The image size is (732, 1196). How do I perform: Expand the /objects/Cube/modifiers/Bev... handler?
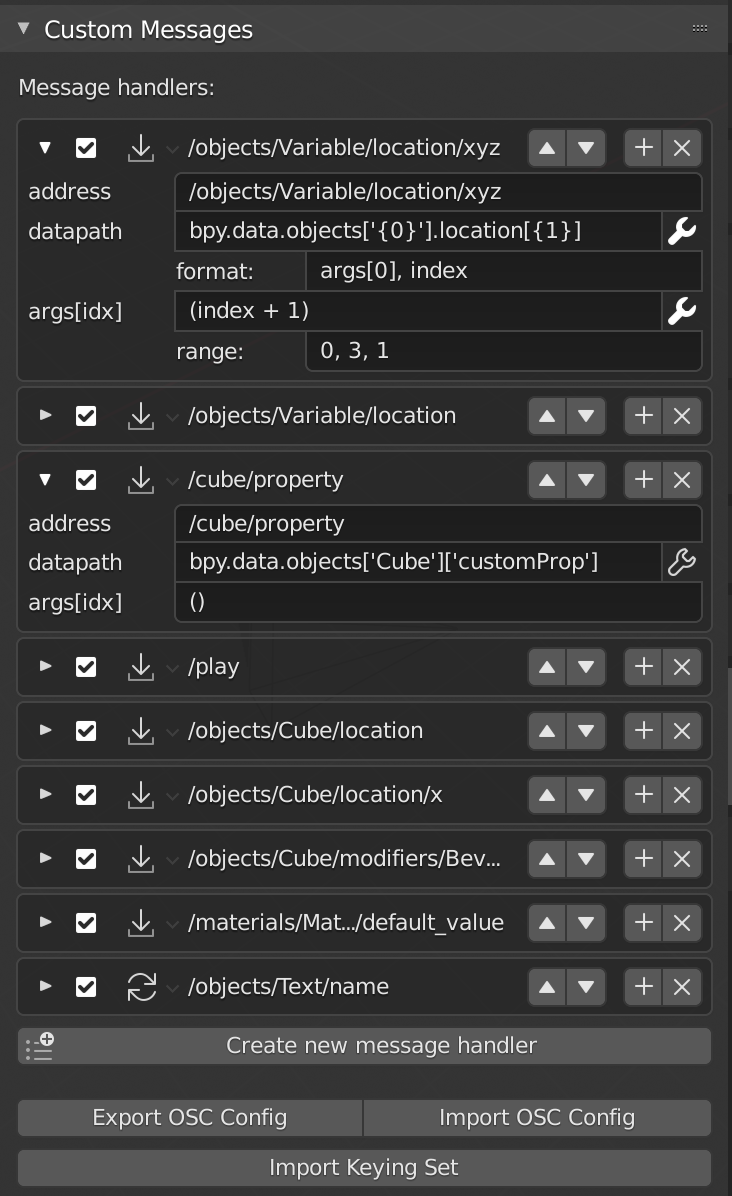[46, 859]
